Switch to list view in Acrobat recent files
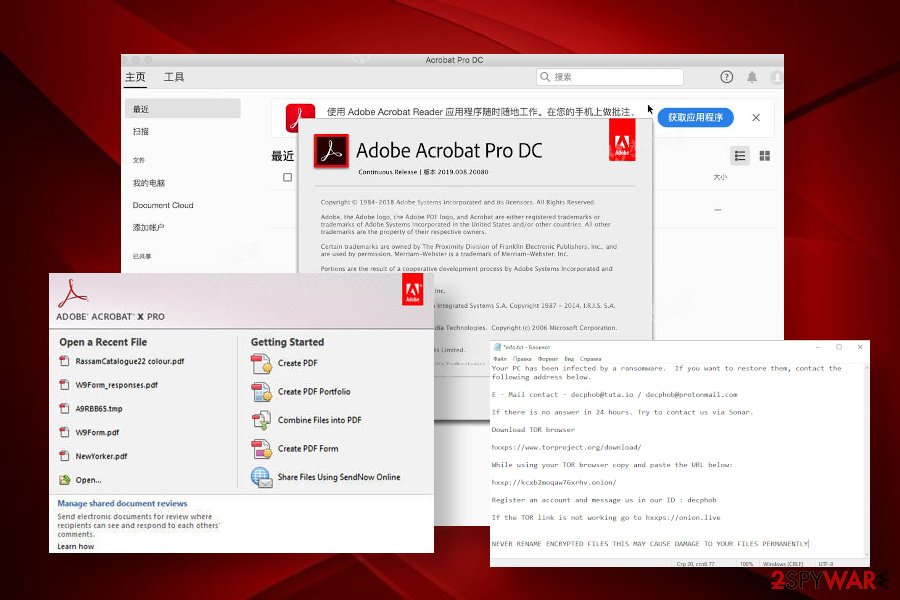 point(740,156)
